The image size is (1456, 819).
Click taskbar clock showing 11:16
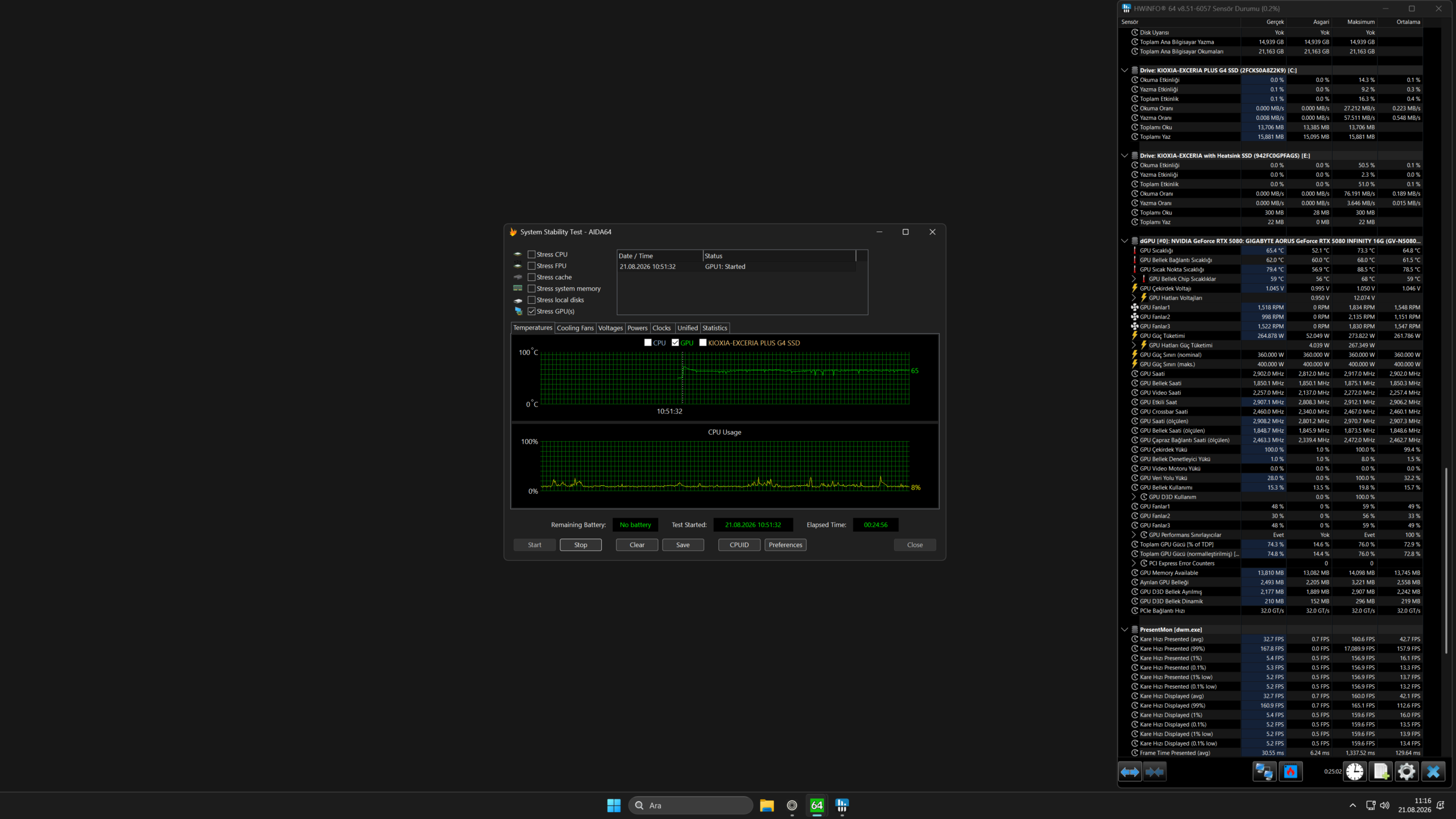click(x=1414, y=805)
